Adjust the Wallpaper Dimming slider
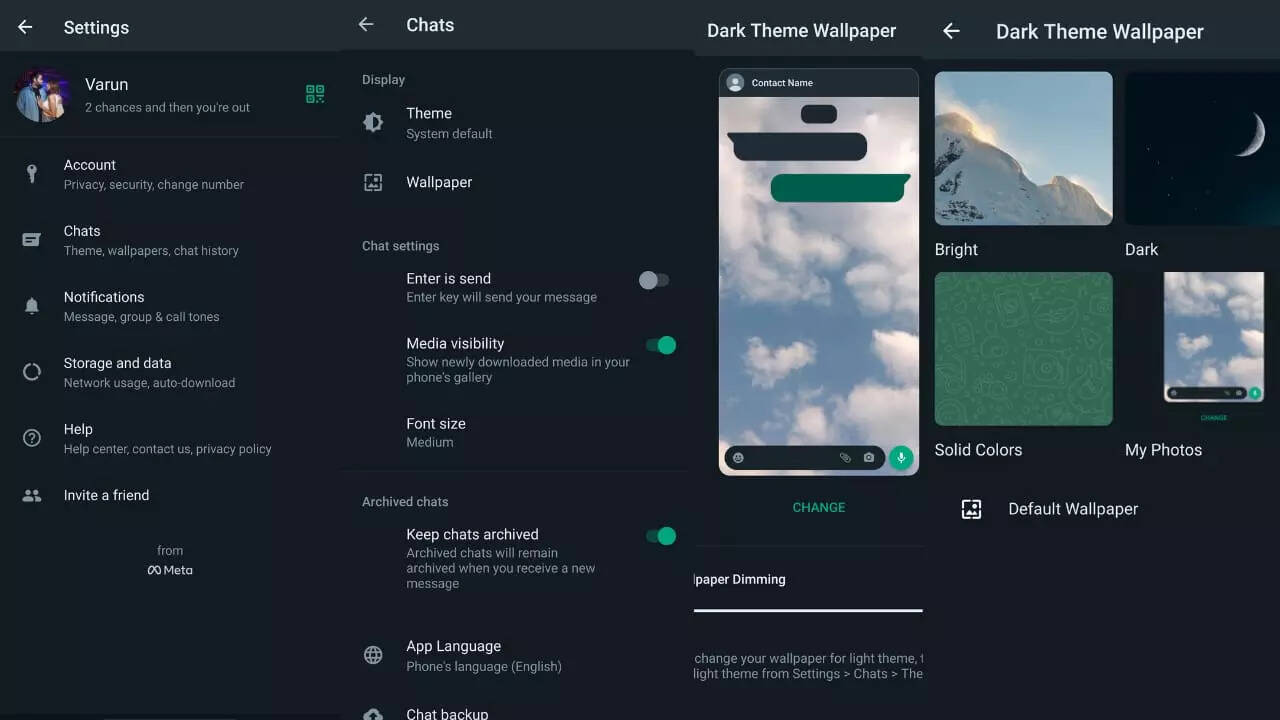Image resolution: width=1280 pixels, height=720 pixels. click(x=808, y=610)
